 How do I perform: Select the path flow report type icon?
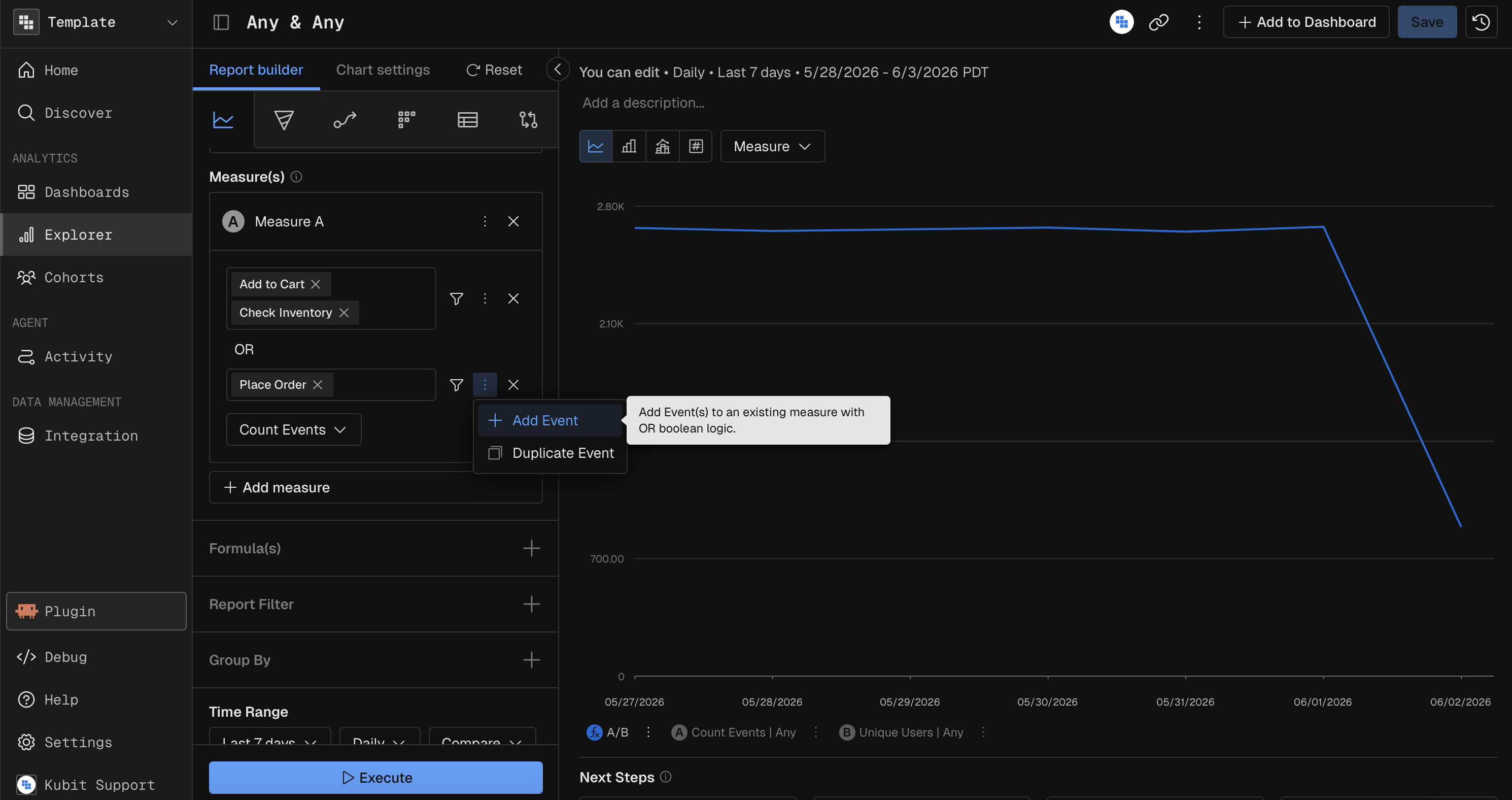tap(345, 120)
